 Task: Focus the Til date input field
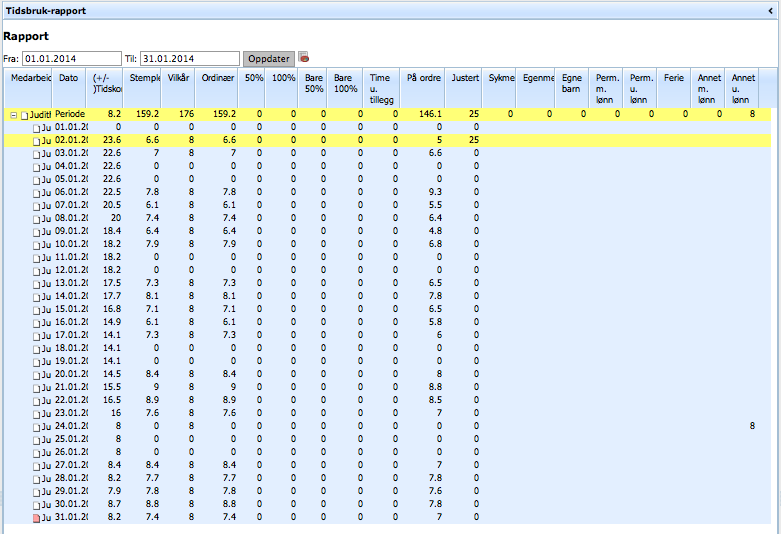189,58
